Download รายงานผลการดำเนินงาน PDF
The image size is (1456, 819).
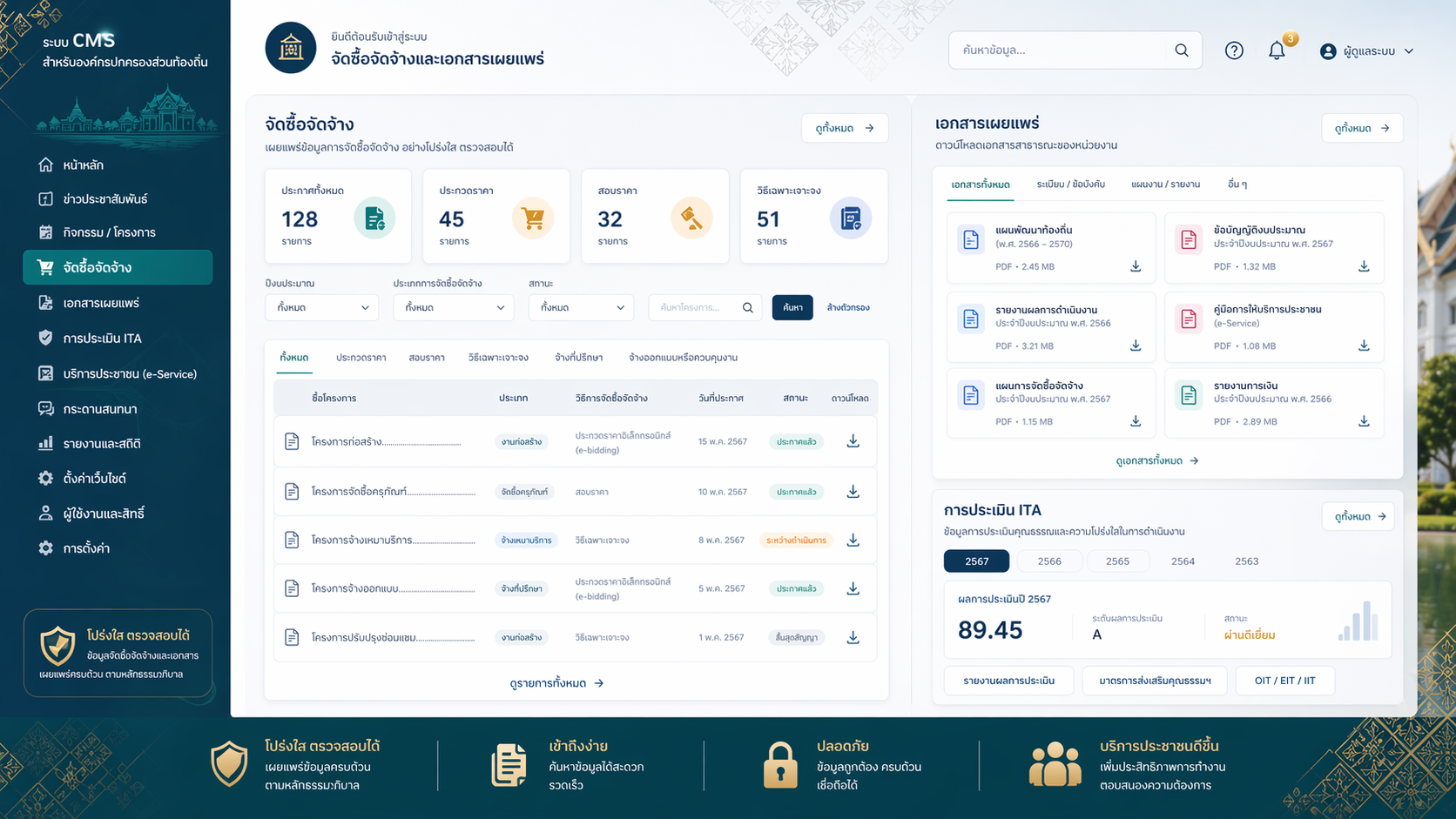tap(1136, 346)
